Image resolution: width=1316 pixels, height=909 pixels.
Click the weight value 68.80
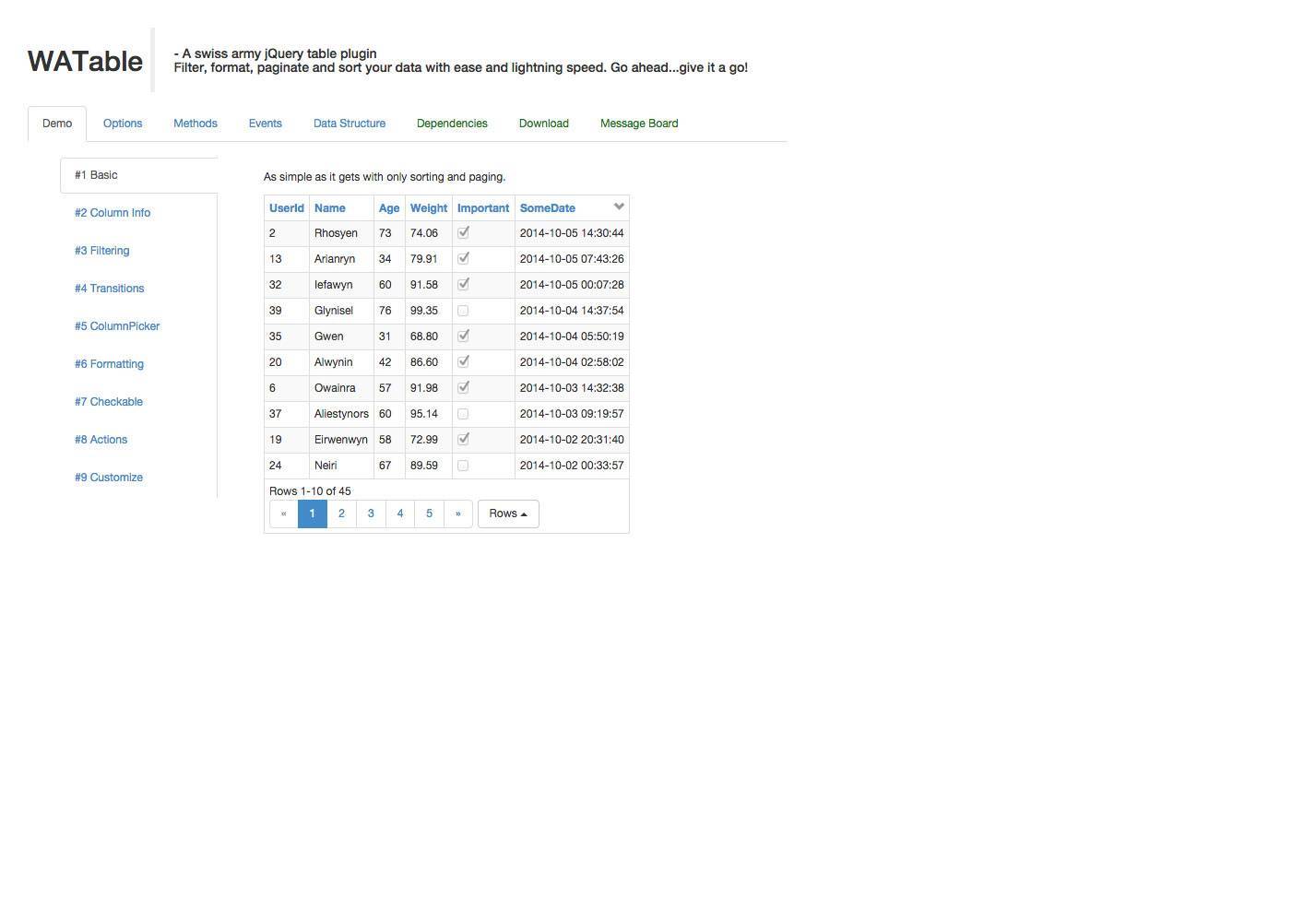tap(424, 336)
